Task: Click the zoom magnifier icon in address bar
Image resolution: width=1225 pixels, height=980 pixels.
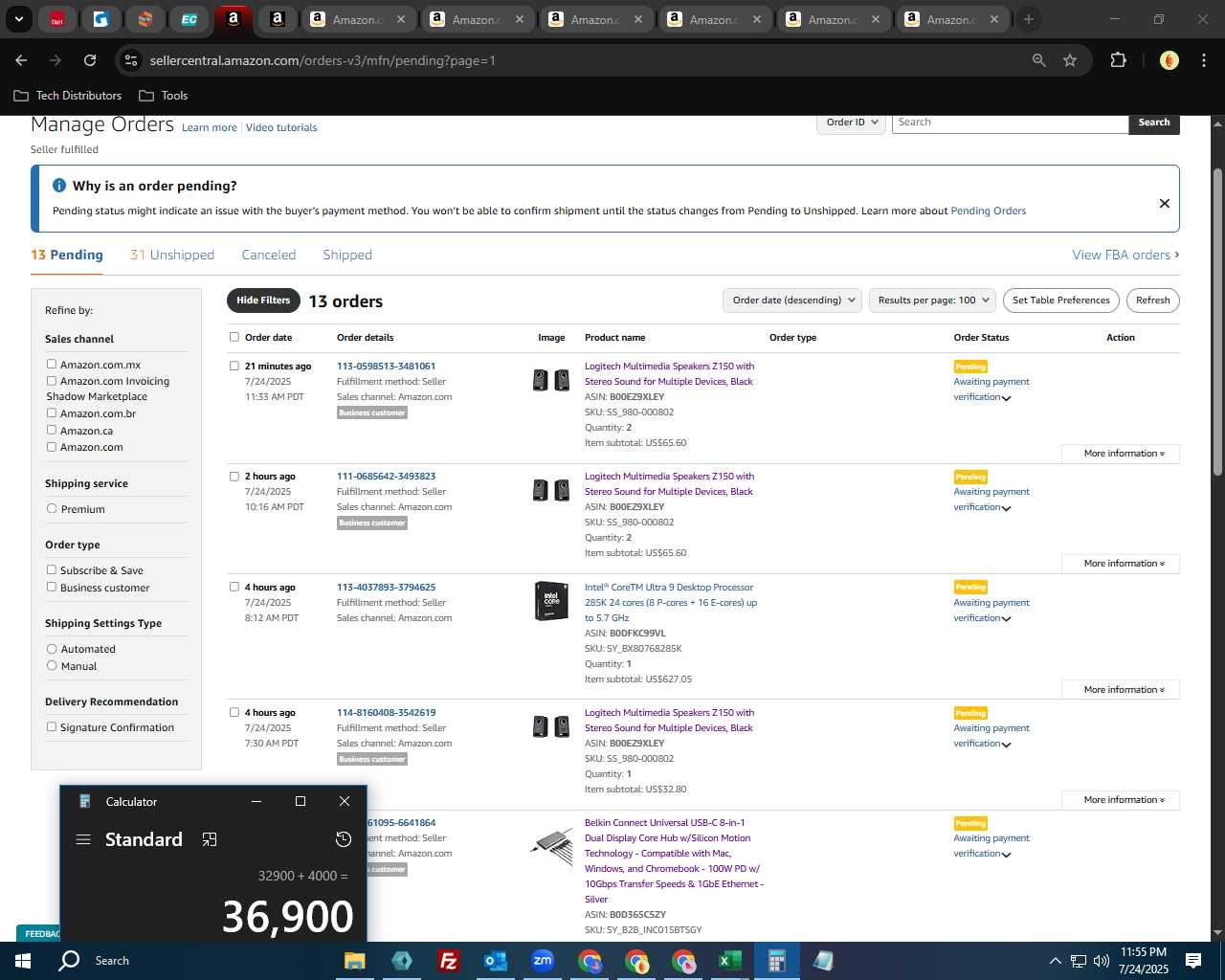Action: (1039, 60)
